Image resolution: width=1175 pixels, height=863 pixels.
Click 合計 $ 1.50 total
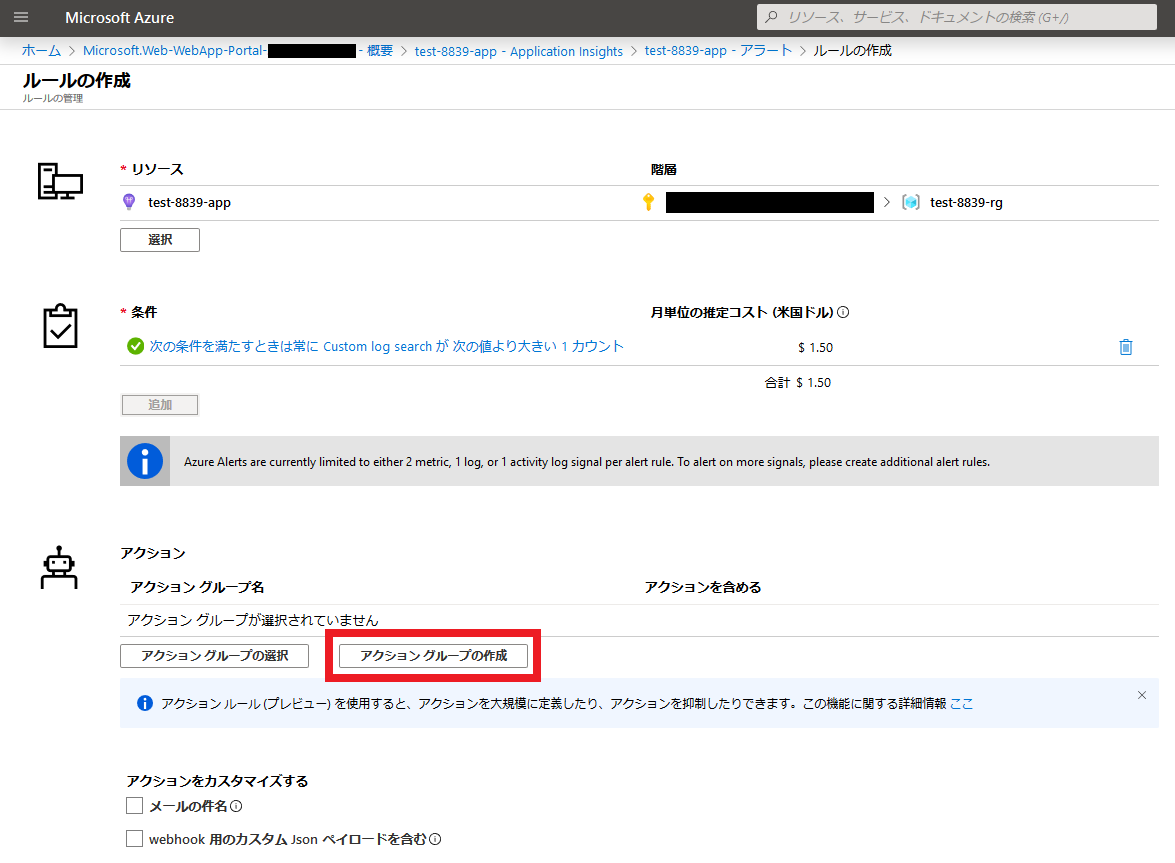tap(797, 383)
